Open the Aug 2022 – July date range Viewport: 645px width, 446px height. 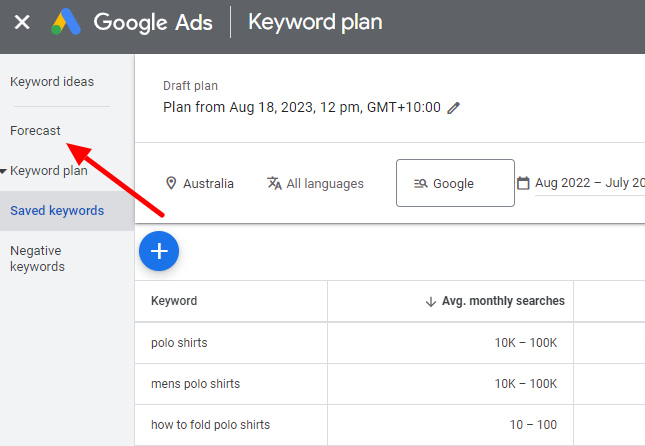[x=589, y=183]
